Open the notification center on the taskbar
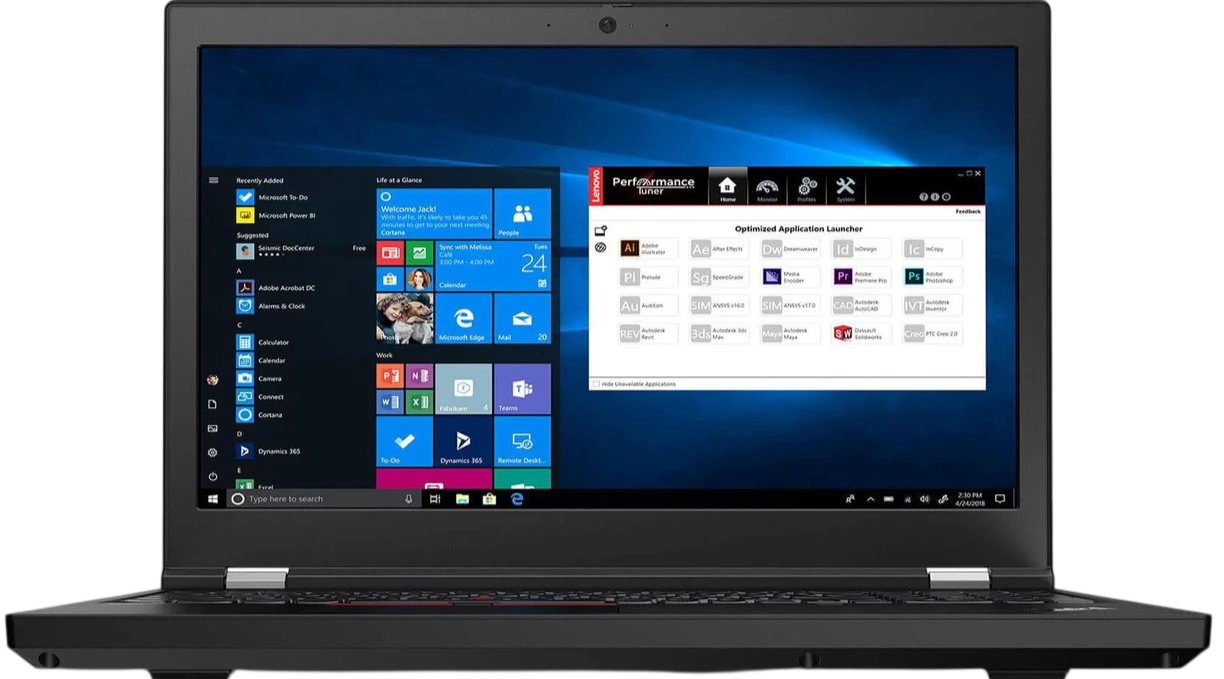This screenshot has width=1224, height=679. point(999,498)
